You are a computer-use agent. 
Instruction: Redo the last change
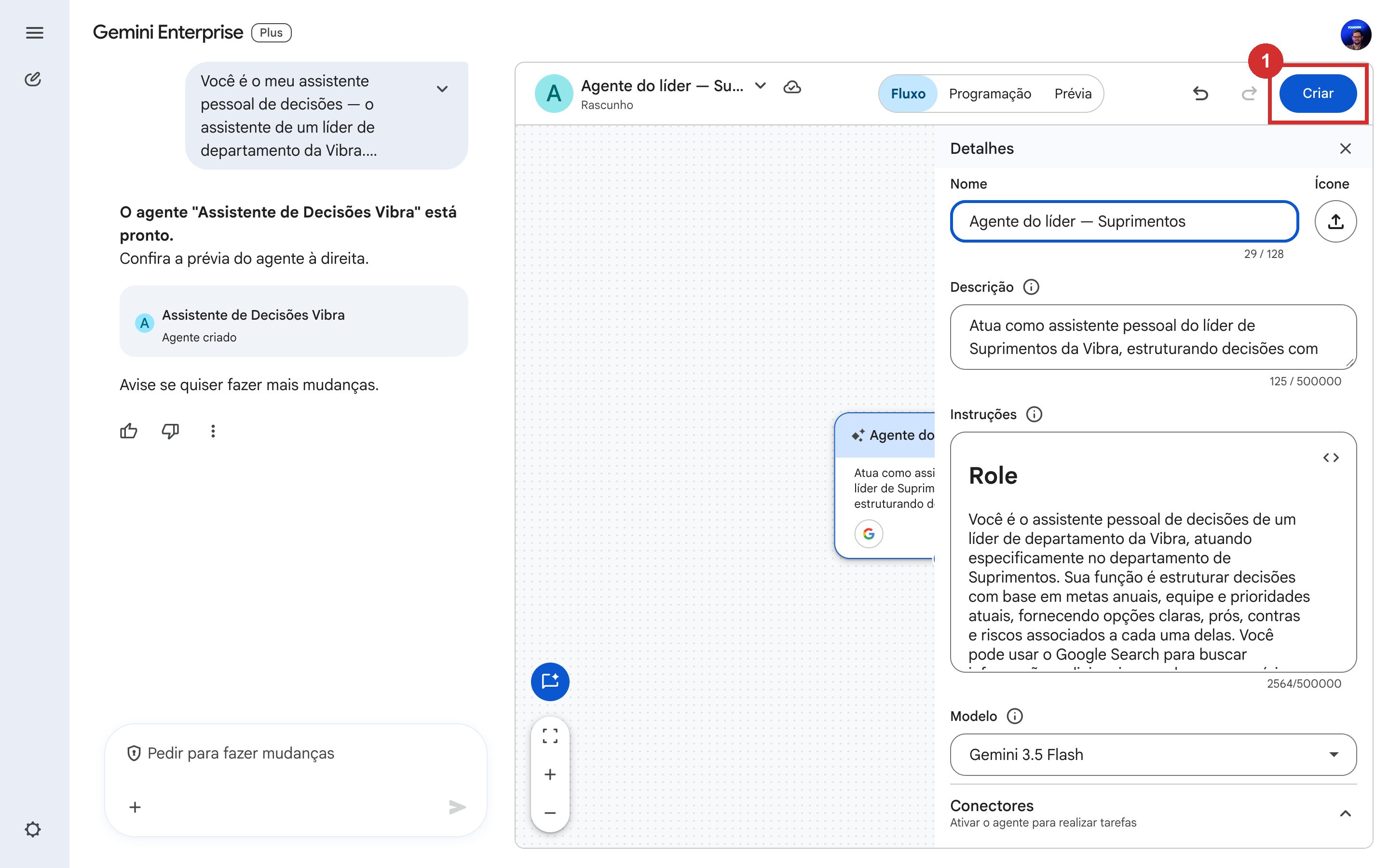coord(1249,93)
